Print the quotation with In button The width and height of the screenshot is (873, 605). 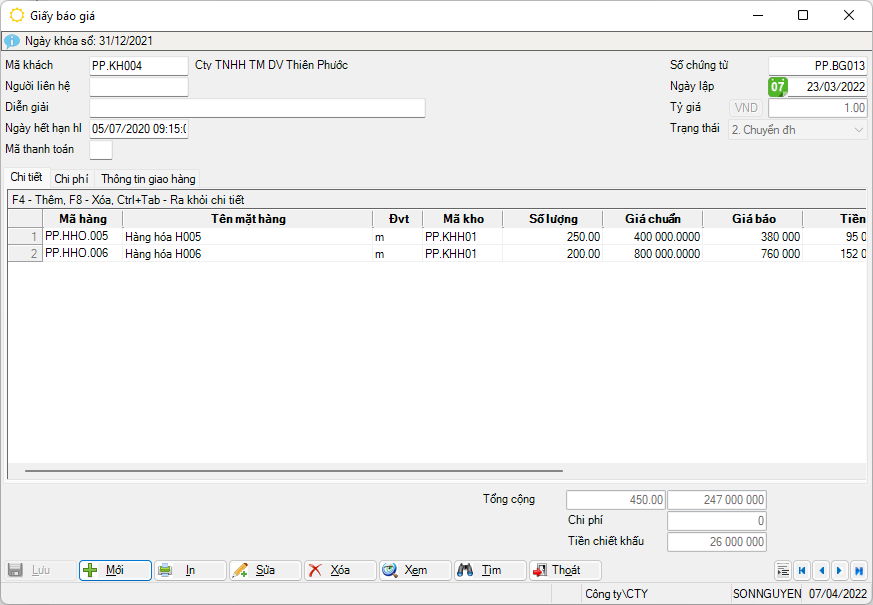pos(190,570)
